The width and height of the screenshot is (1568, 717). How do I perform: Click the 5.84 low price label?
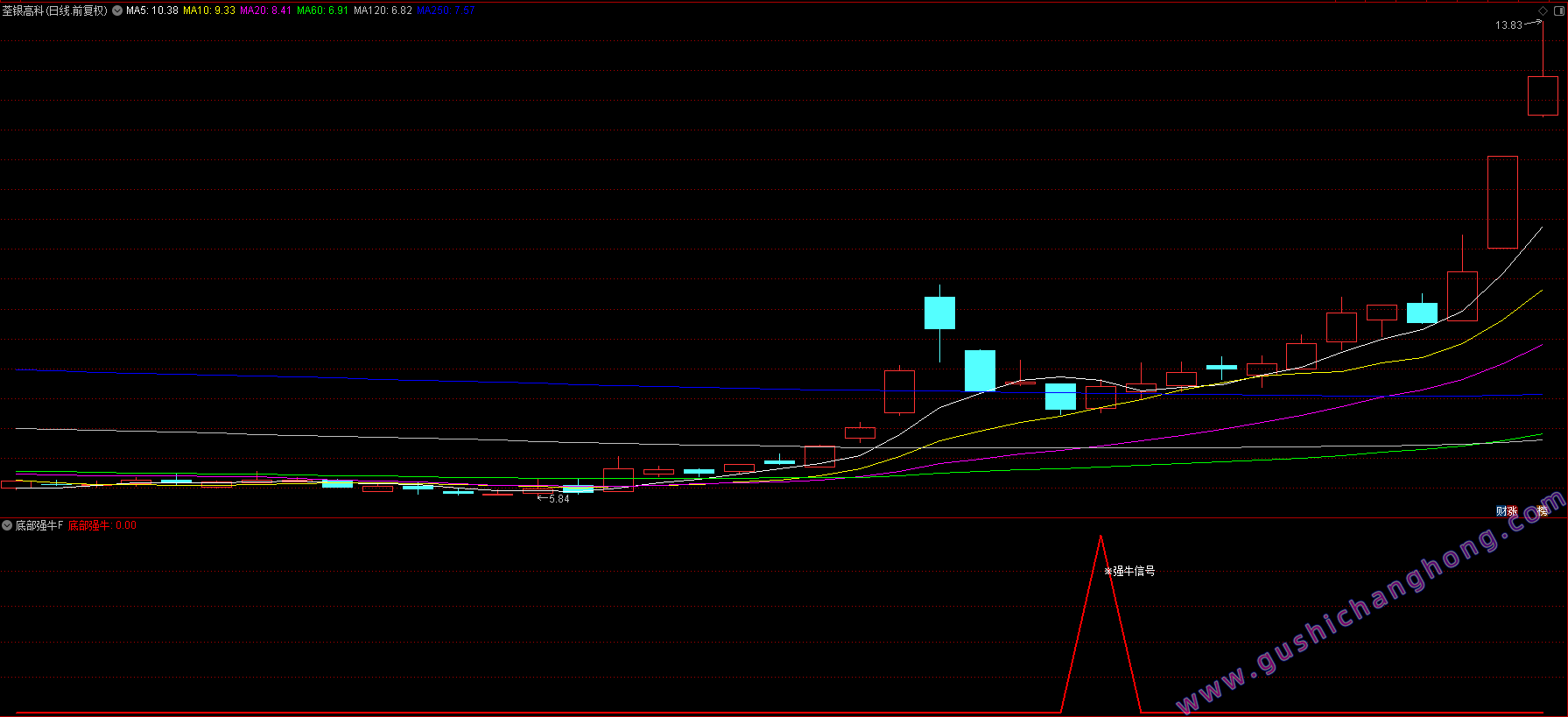point(559,499)
